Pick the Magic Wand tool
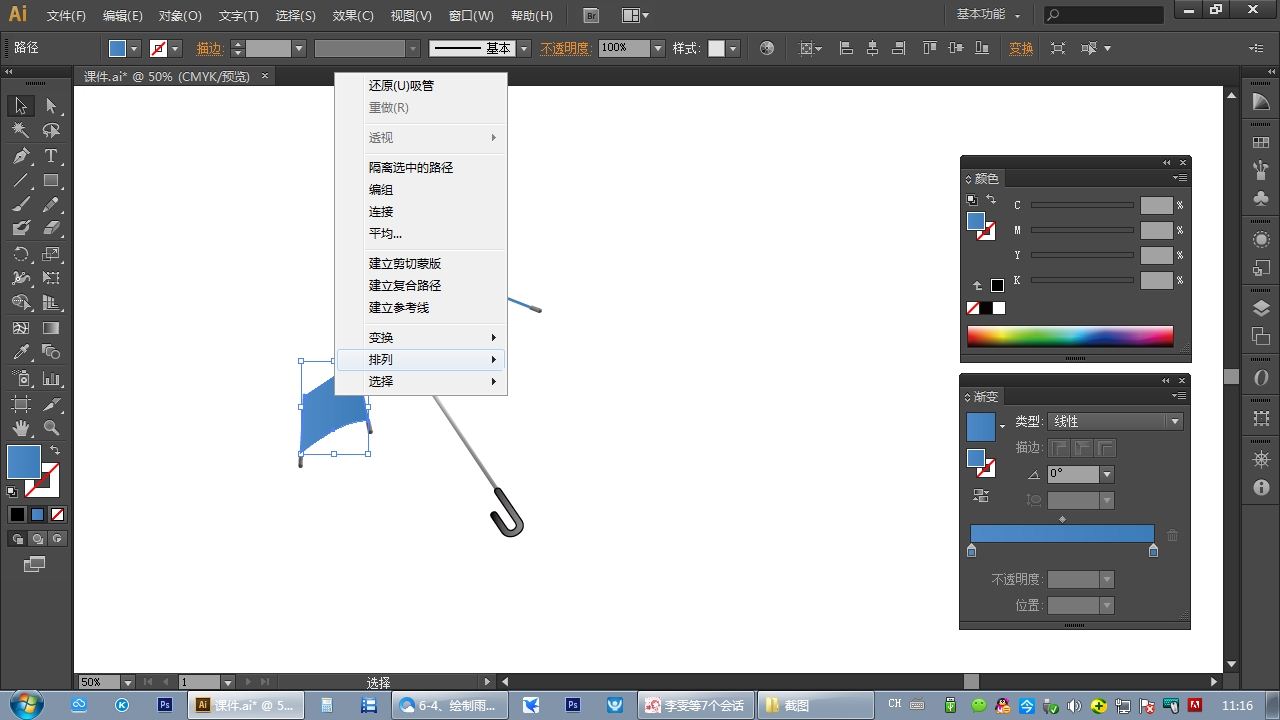 point(21,131)
